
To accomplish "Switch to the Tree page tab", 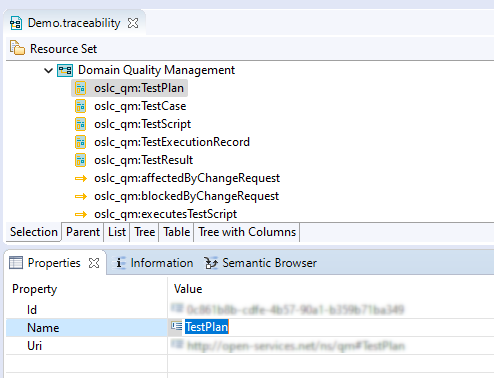I will click(145, 232).
